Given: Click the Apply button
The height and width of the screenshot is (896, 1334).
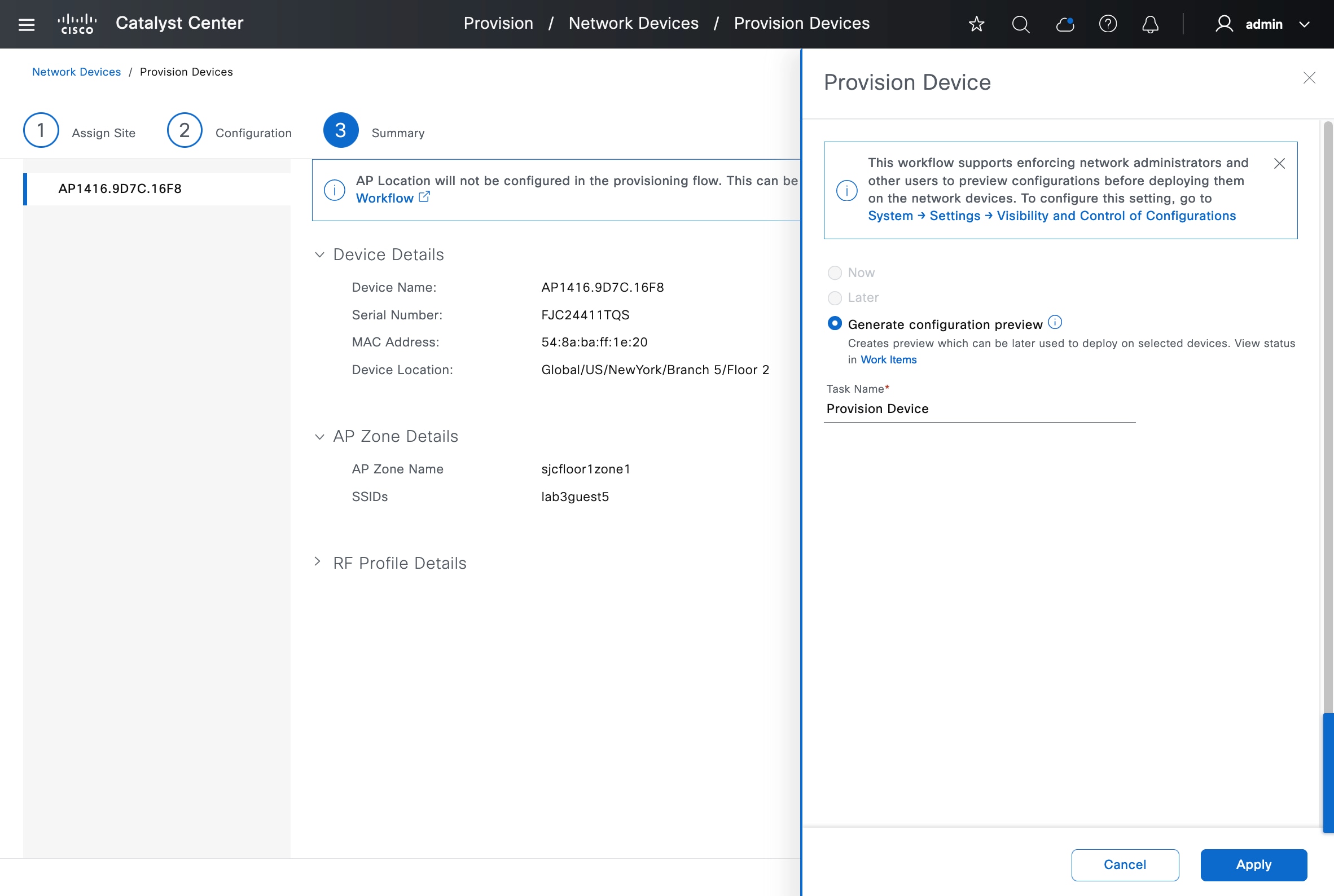Looking at the screenshot, I should [1253, 864].
